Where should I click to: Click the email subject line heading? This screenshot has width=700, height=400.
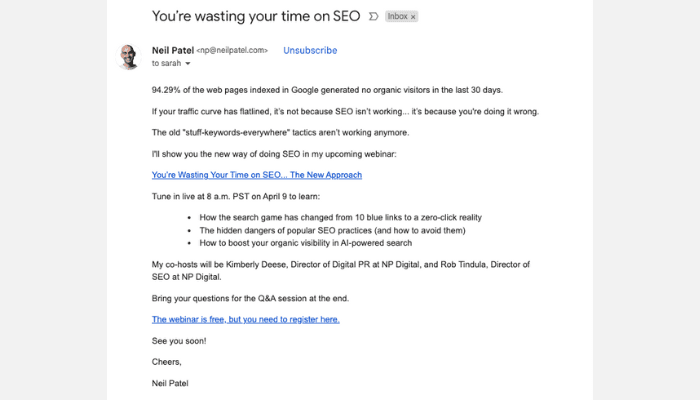(x=256, y=16)
